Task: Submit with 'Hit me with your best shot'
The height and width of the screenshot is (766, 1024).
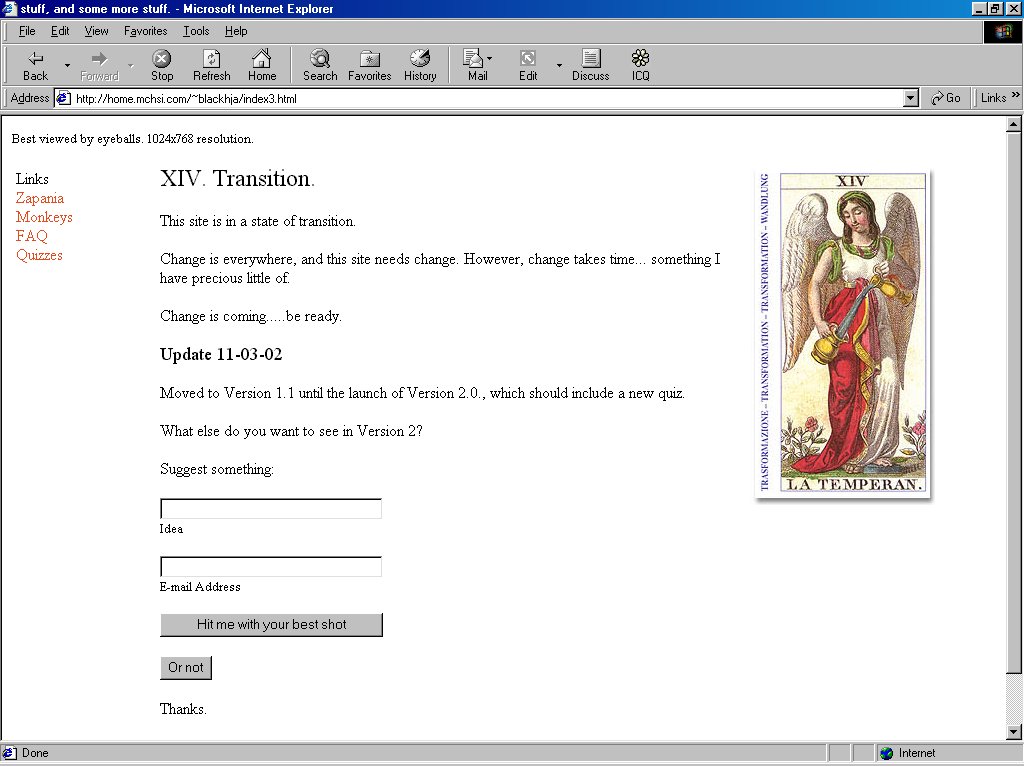Action: click(x=271, y=625)
